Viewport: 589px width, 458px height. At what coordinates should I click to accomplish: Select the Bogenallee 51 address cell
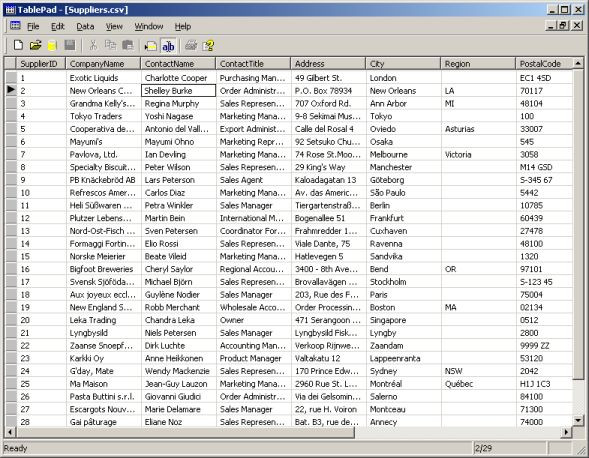pyautogui.click(x=328, y=218)
